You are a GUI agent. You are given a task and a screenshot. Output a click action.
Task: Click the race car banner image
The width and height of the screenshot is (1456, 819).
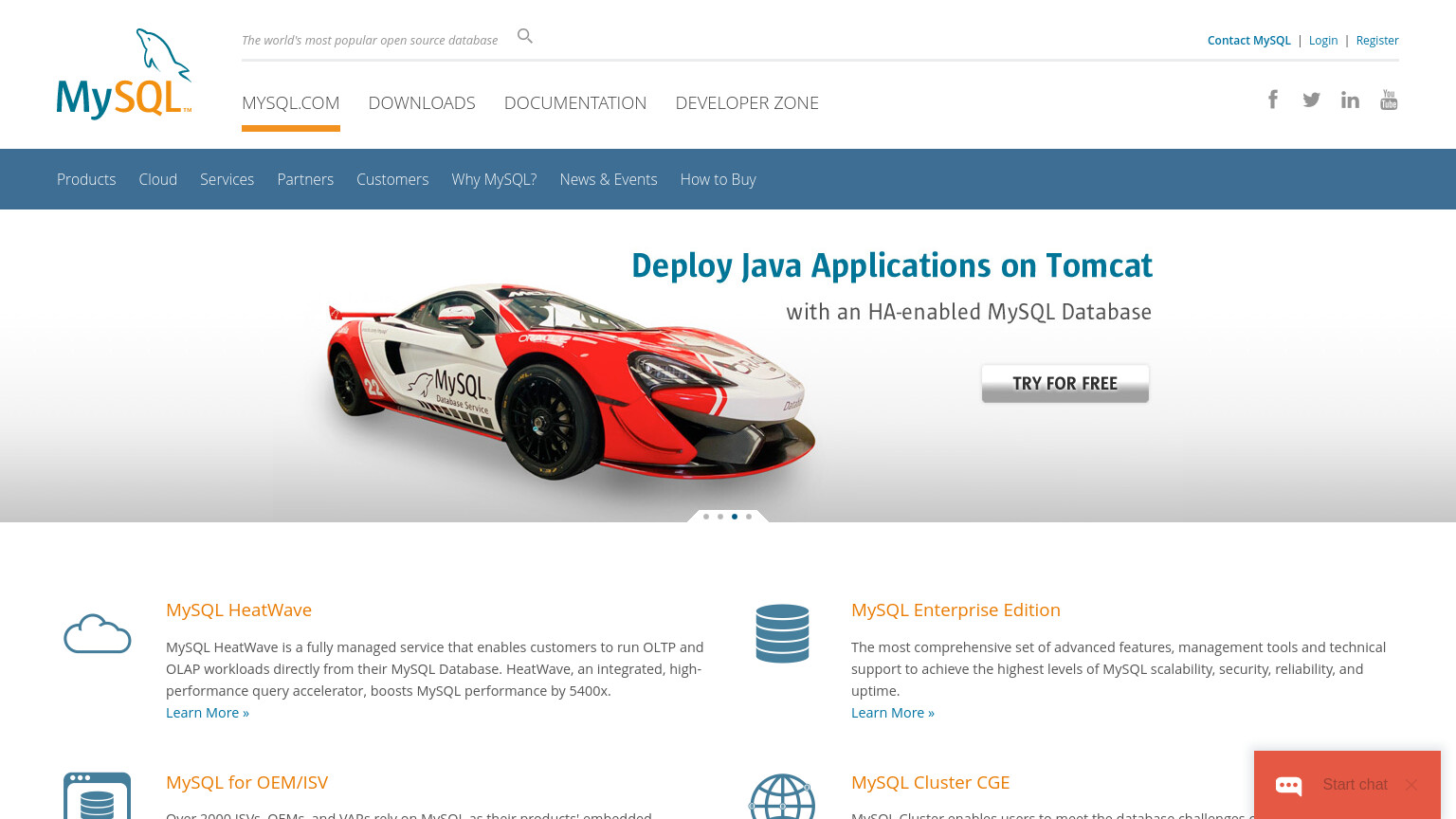click(x=572, y=384)
